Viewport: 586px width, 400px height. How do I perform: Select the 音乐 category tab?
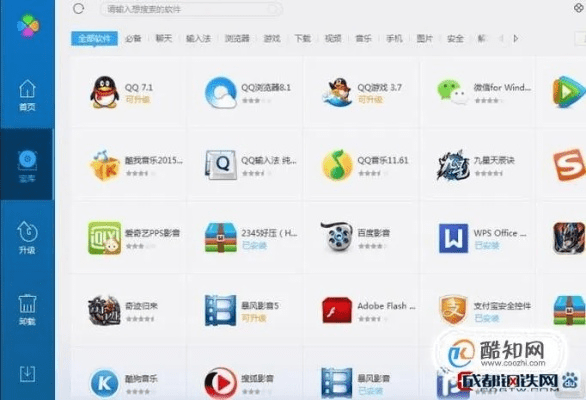pyautogui.click(x=364, y=38)
